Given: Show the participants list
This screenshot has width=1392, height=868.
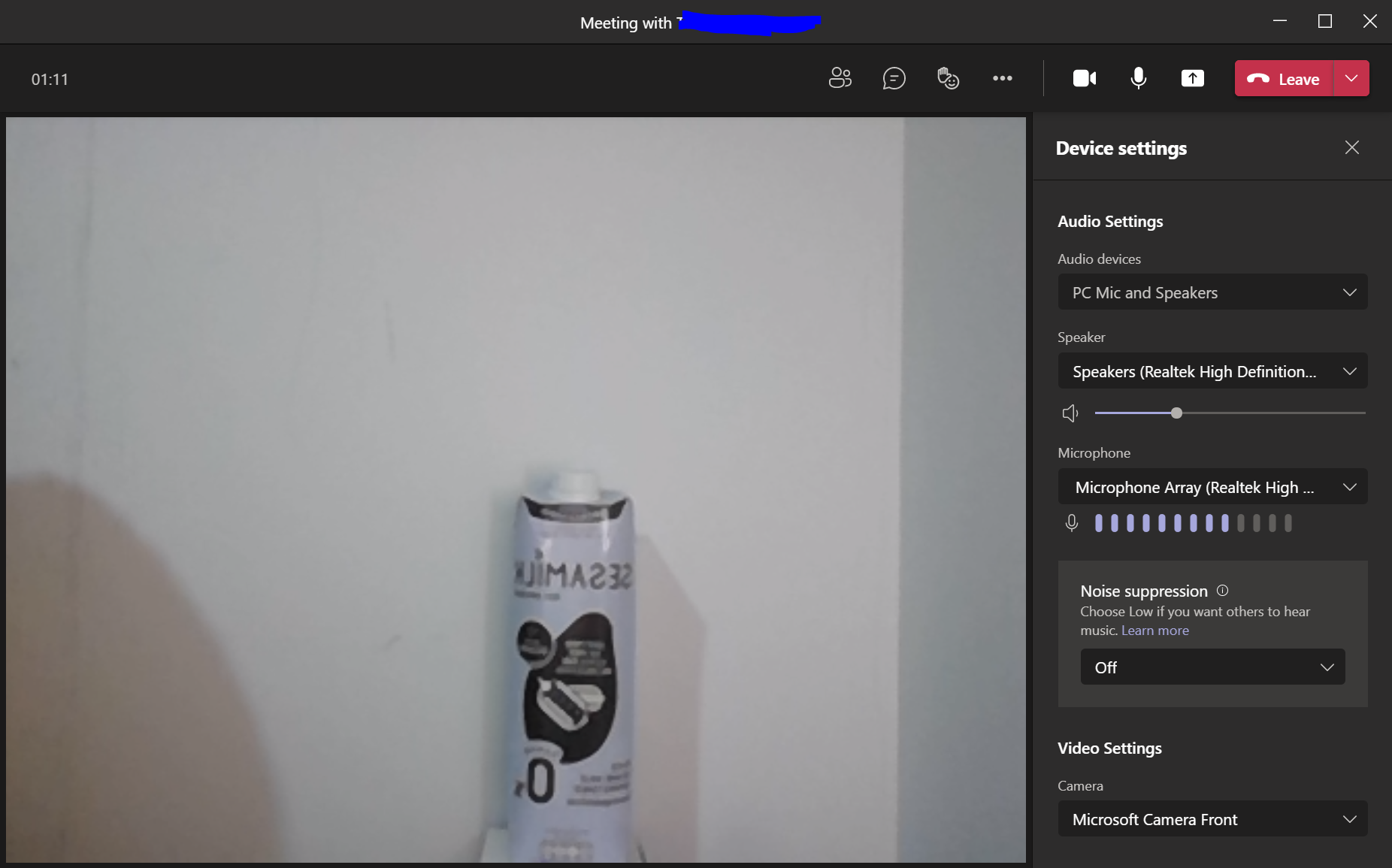Looking at the screenshot, I should pos(840,78).
